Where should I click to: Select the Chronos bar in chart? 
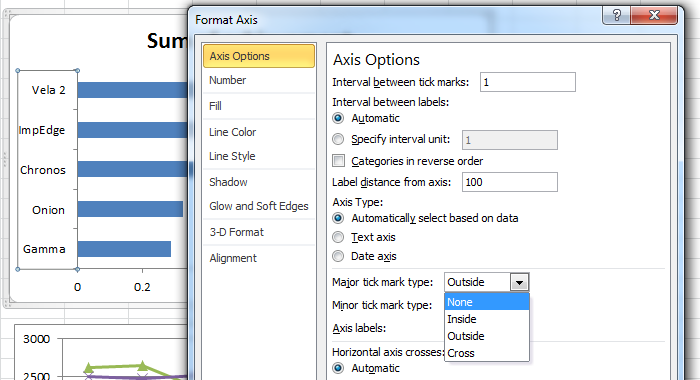133,169
